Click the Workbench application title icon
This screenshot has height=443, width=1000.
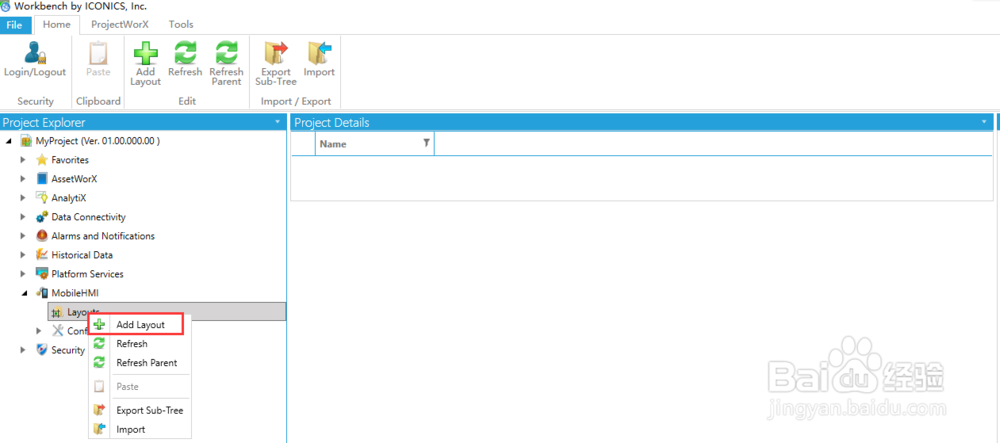point(6,6)
